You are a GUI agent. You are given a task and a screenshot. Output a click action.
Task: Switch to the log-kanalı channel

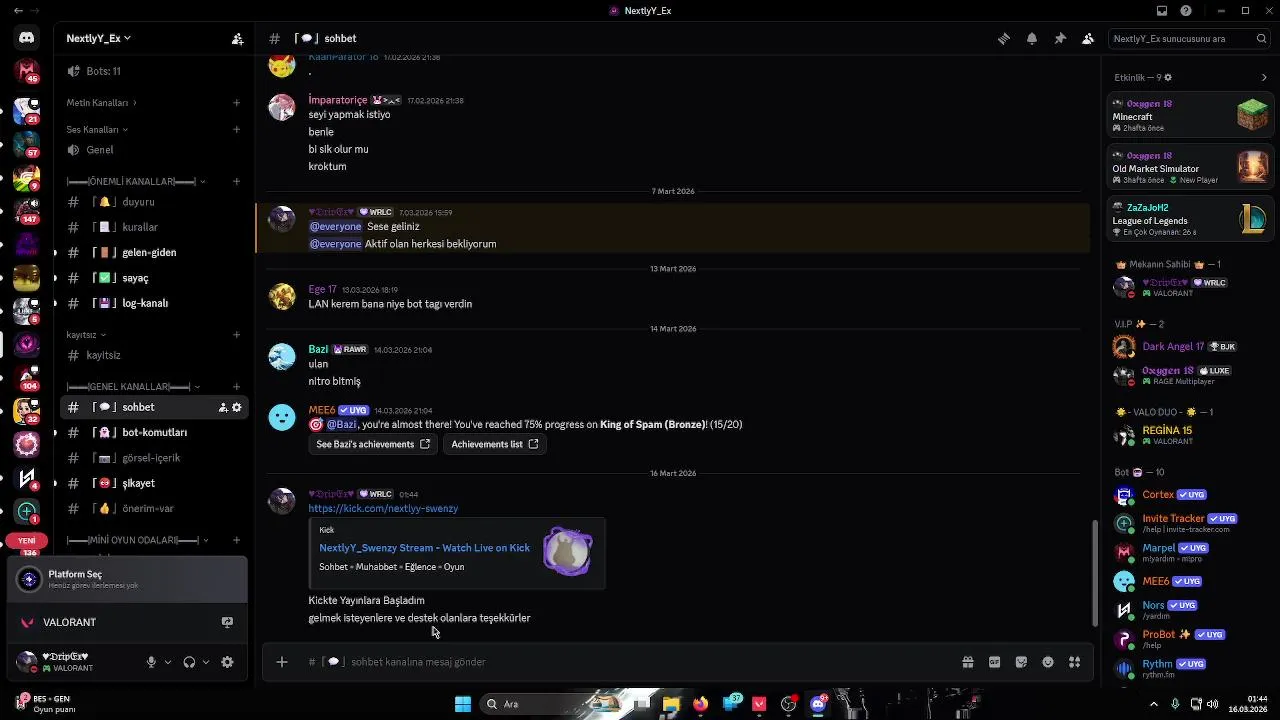pyautogui.click(x=154, y=303)
